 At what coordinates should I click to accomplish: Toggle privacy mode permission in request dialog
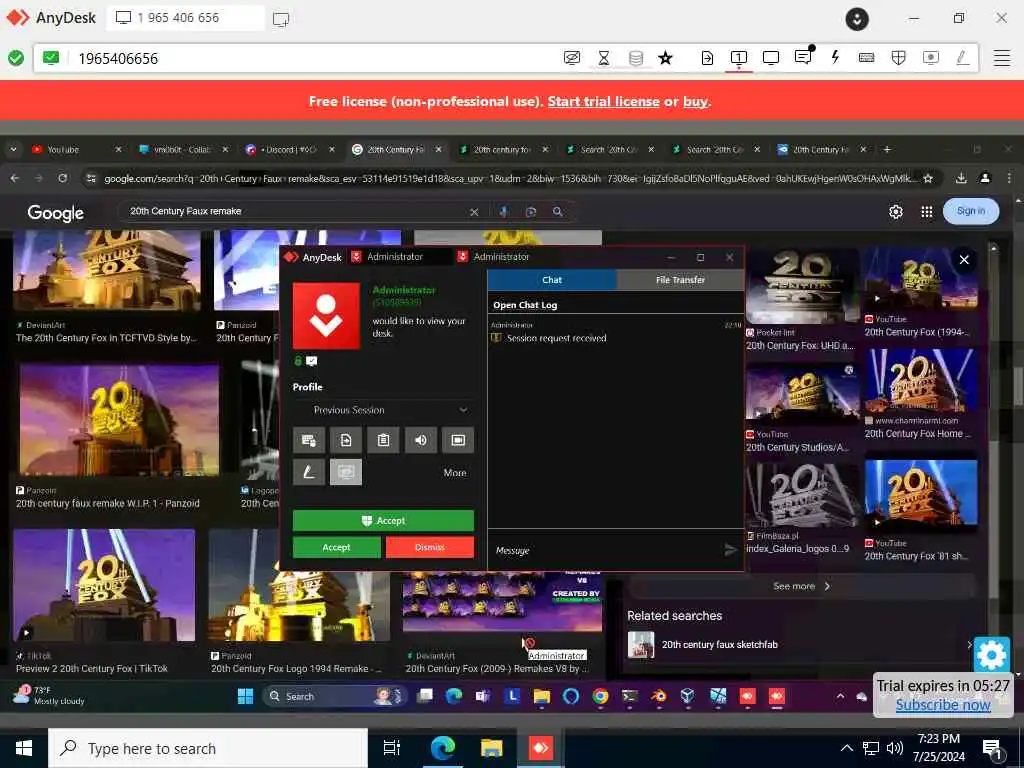346,472
